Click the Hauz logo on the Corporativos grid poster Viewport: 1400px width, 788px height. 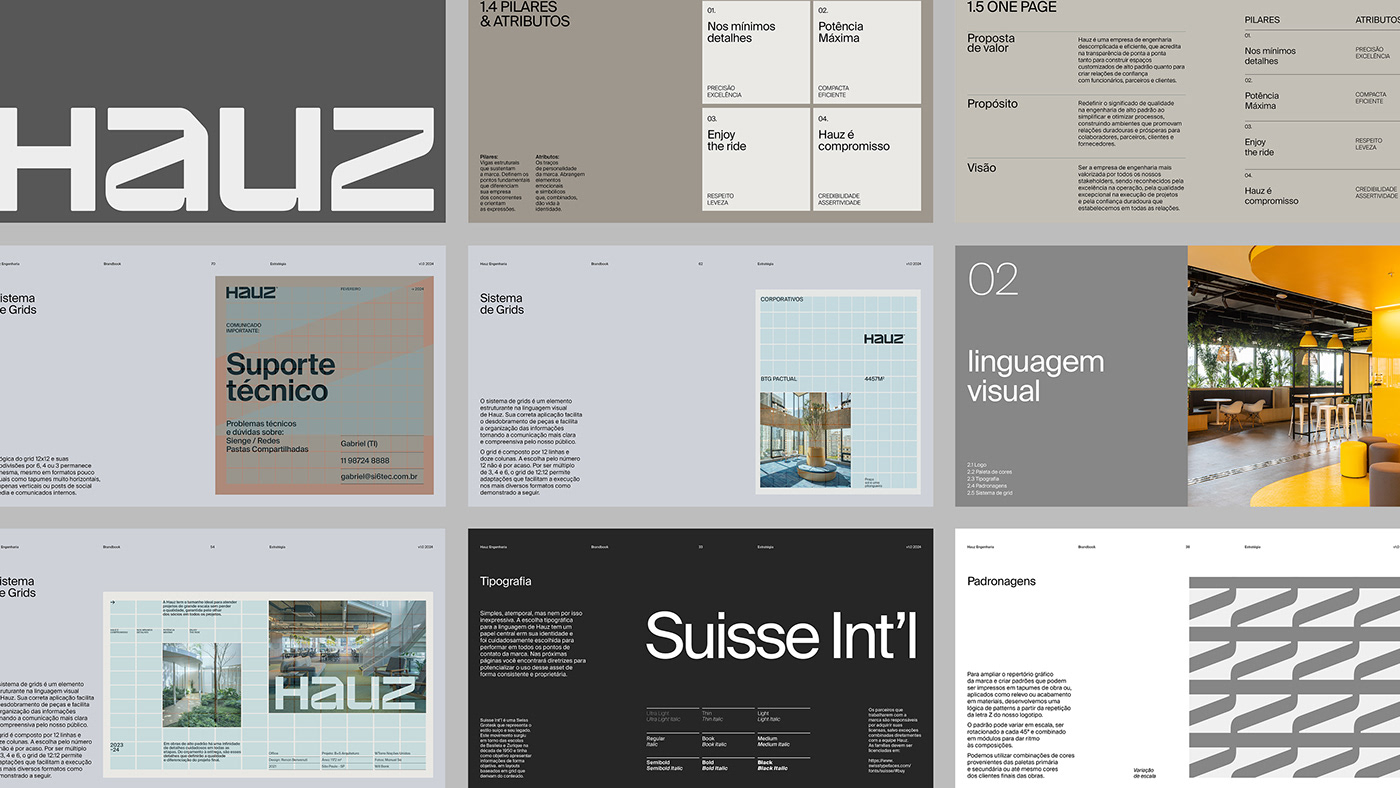tap(883, 339)
